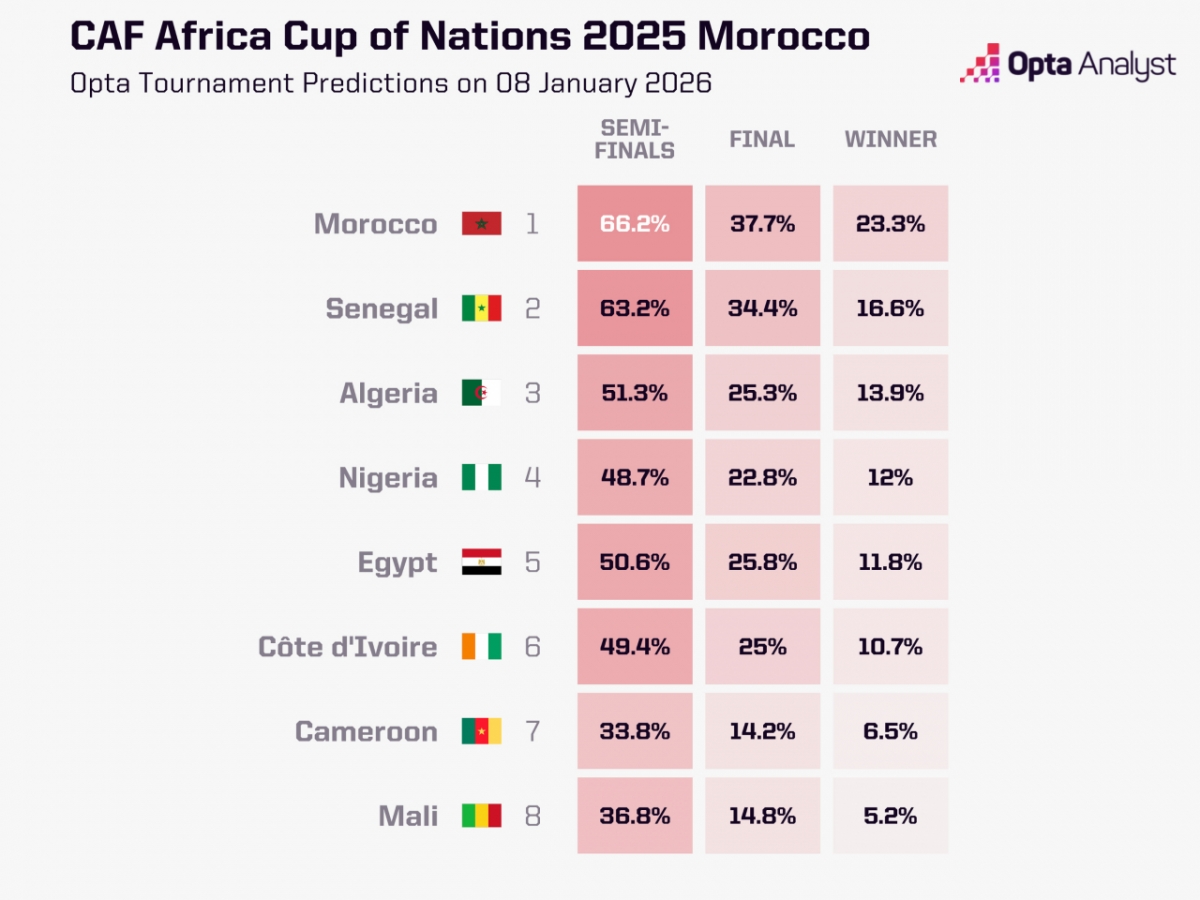This screenshot has height=900, width=1200.
Task: Click the Morocco flag icon
Action: coord(481,224)
